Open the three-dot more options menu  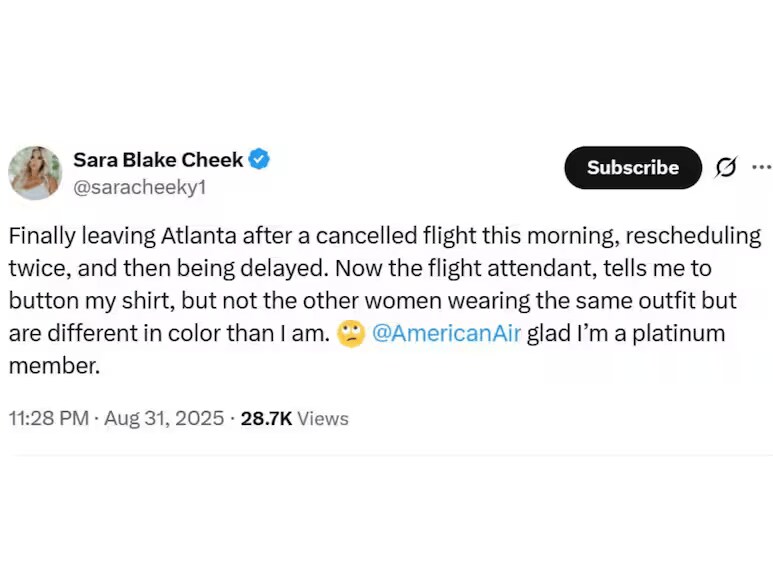tap(761, 168)
